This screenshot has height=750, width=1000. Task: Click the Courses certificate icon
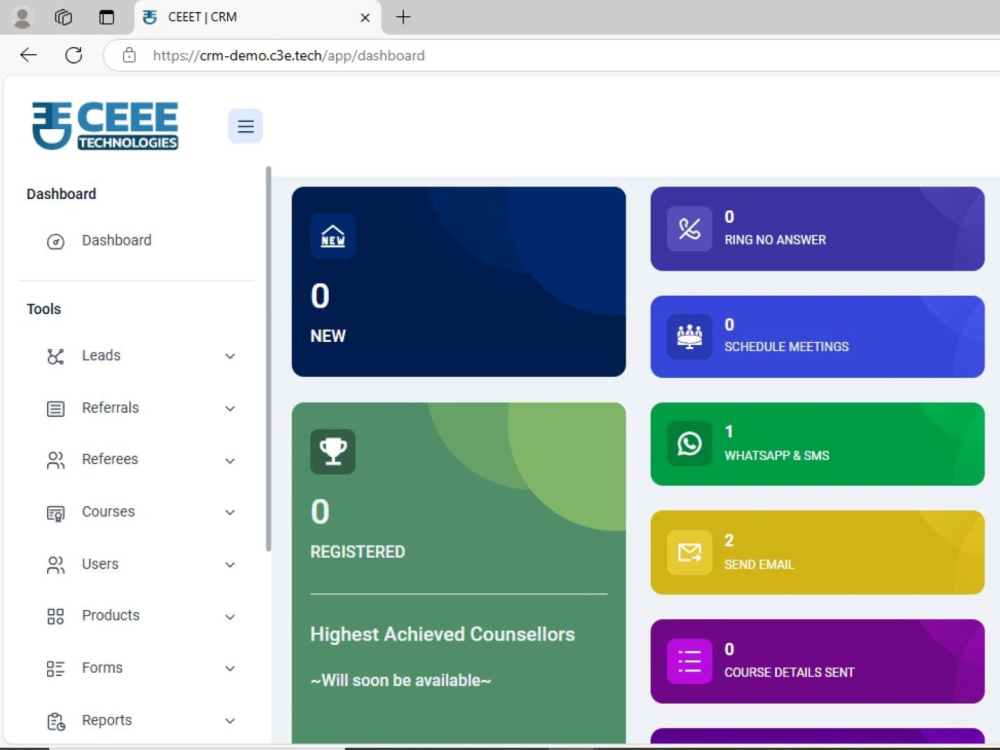tap(55, 513)
